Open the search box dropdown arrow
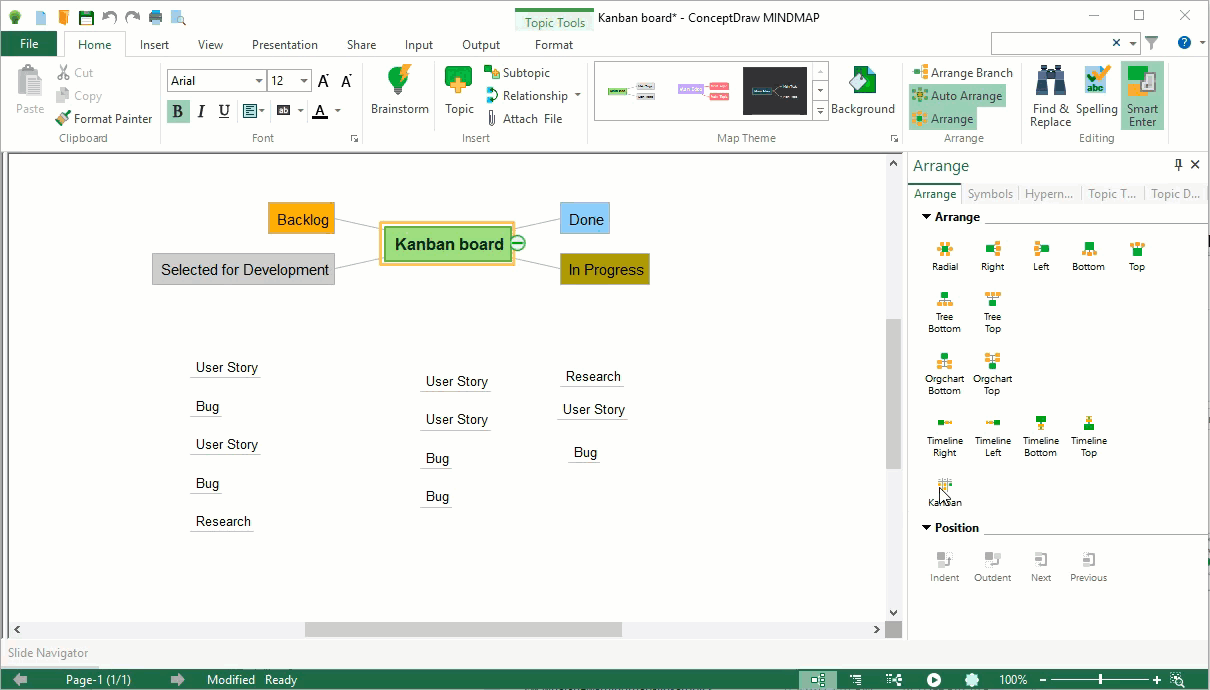This screenshot has height=690, width=1210. pyautogui.click(x=1133, y=43)
